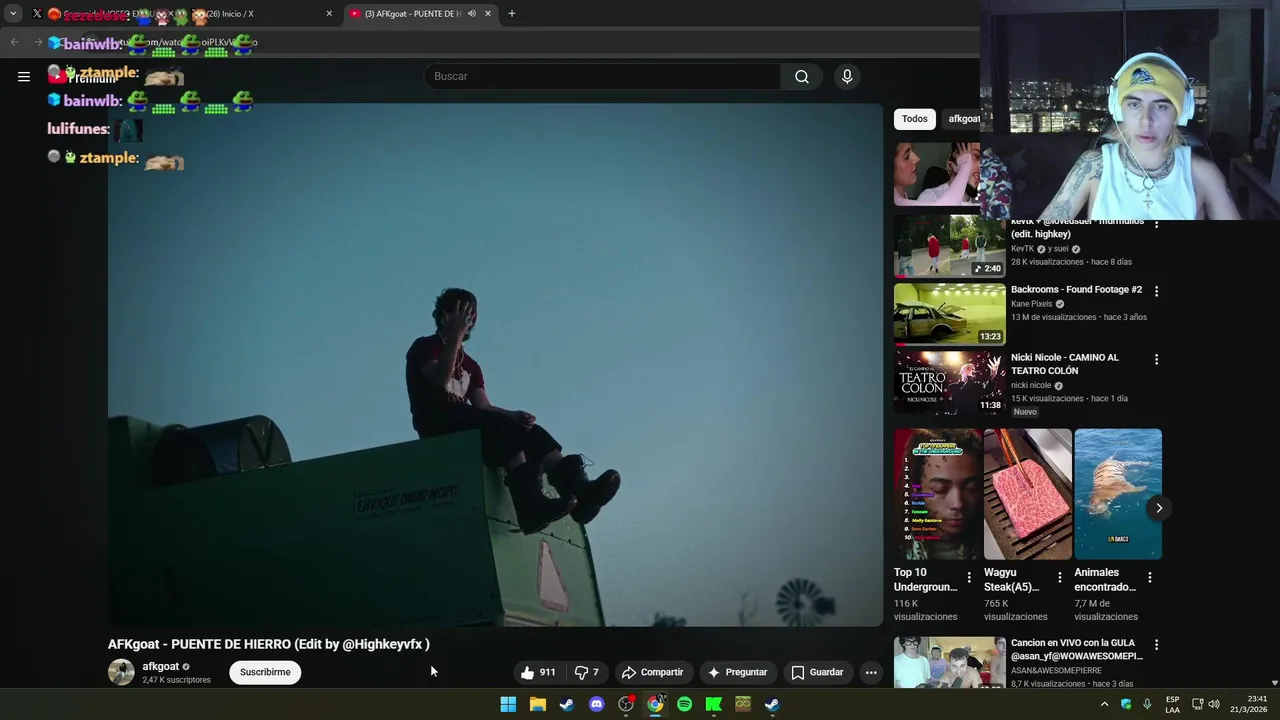Click the tray microphone icon
The image size is (1280, 720).
coord(1147,704)
